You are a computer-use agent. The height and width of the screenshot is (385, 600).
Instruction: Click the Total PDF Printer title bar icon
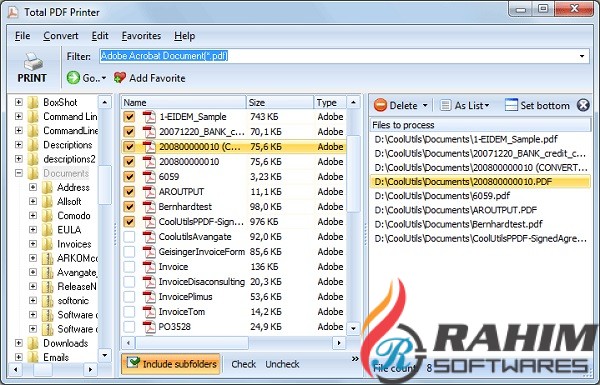tap(13, 12)
